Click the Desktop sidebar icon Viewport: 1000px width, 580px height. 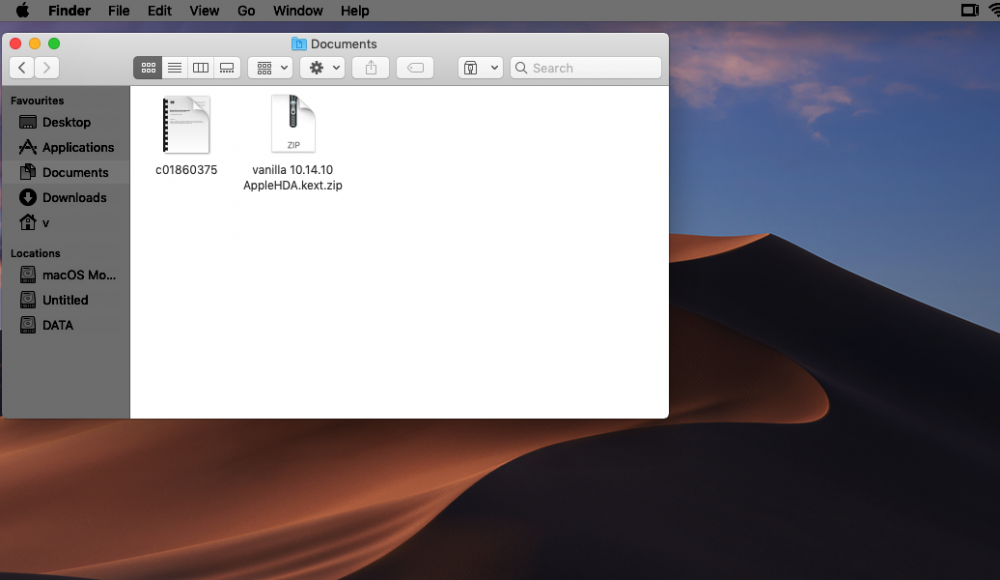27,122
